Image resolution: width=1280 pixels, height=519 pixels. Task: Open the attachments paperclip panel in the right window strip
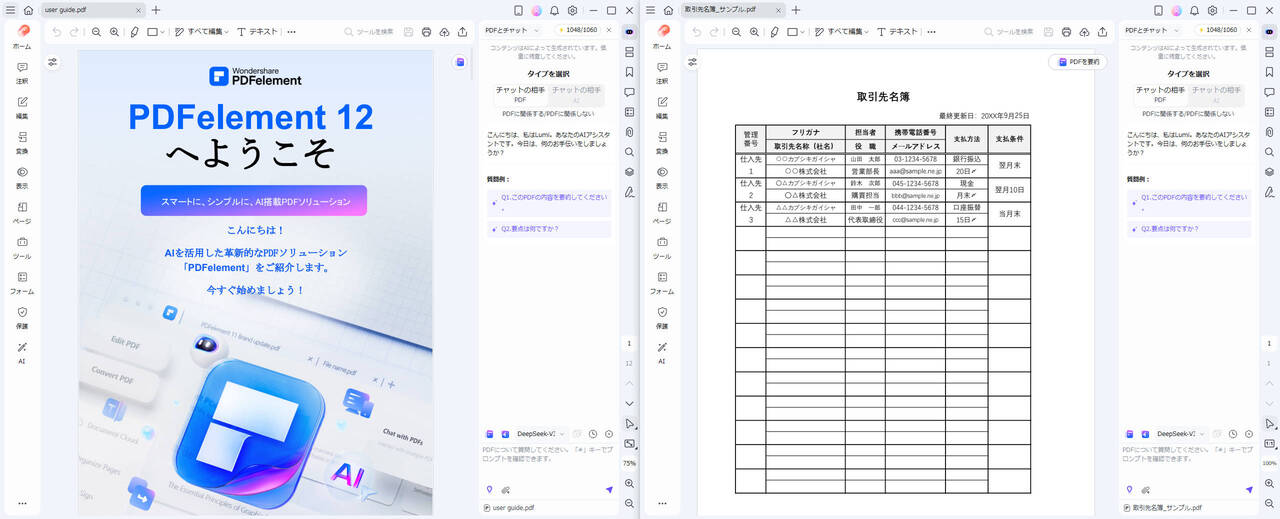pyautogui.click(x=1269, y=132)
